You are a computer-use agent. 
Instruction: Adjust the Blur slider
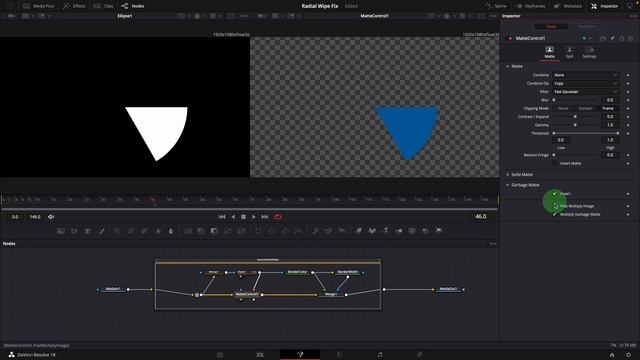tap(576, 100)
